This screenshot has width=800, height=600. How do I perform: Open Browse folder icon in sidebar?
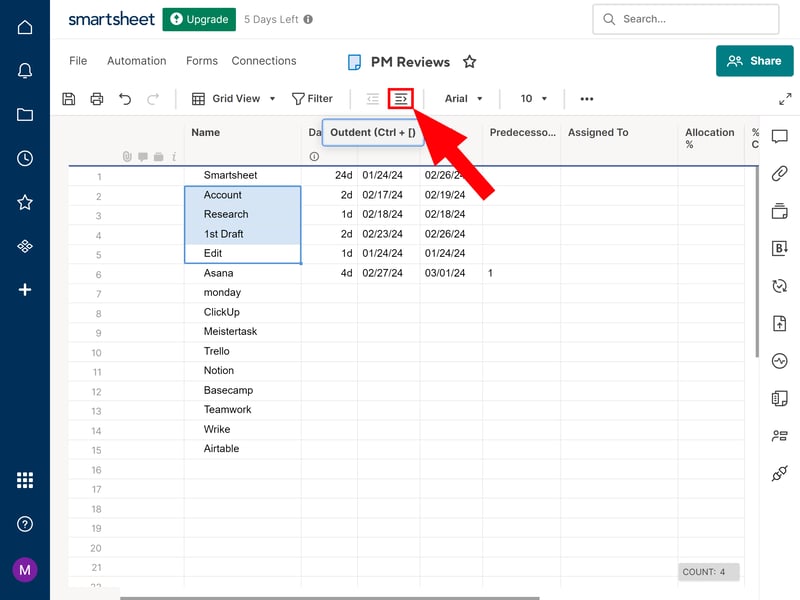[24, 114]
